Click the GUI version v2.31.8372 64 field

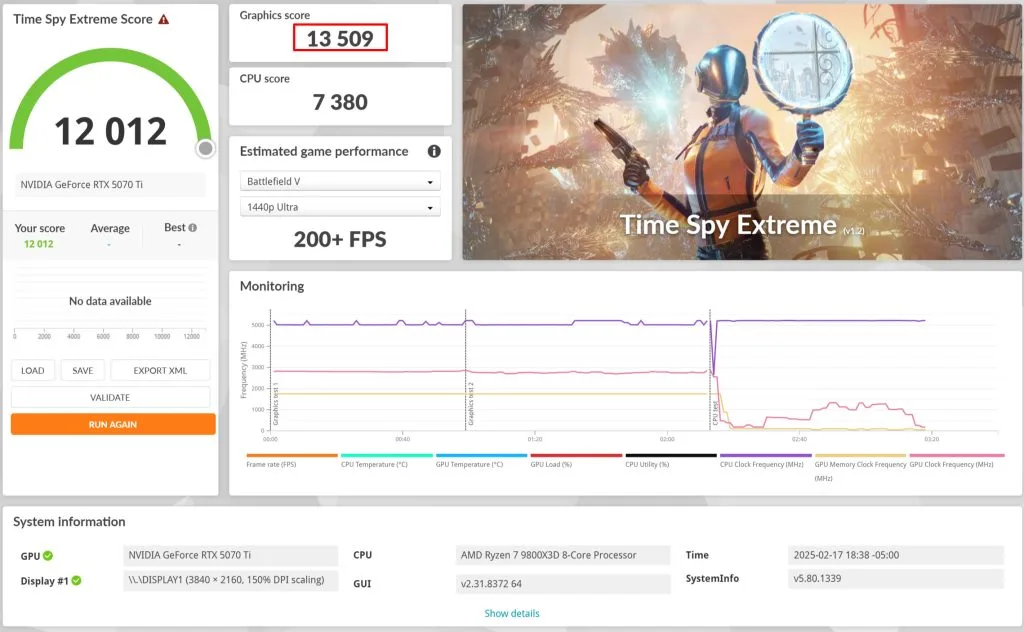point(563,584)
